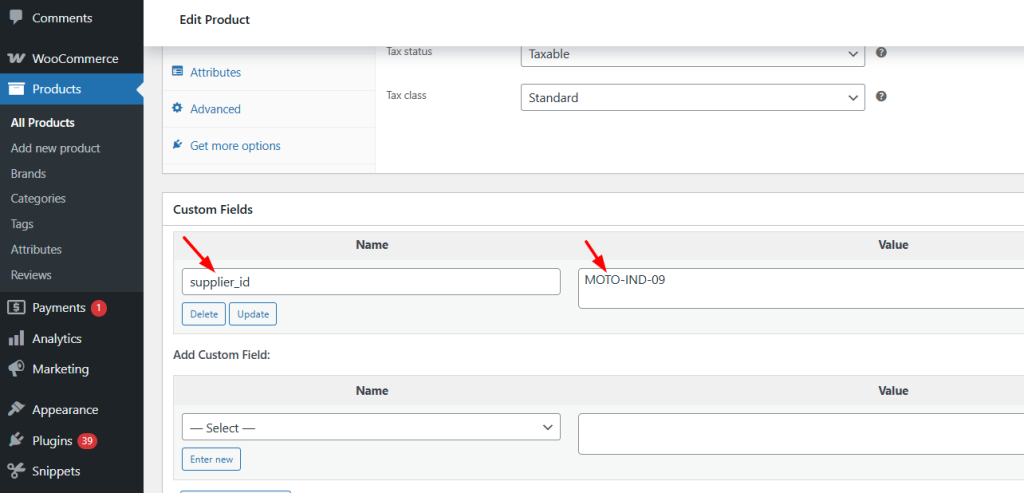Viewport: 1024px width, 493px height.
Task: Delete the supplier_id custom field
Action: pos(204,314)
